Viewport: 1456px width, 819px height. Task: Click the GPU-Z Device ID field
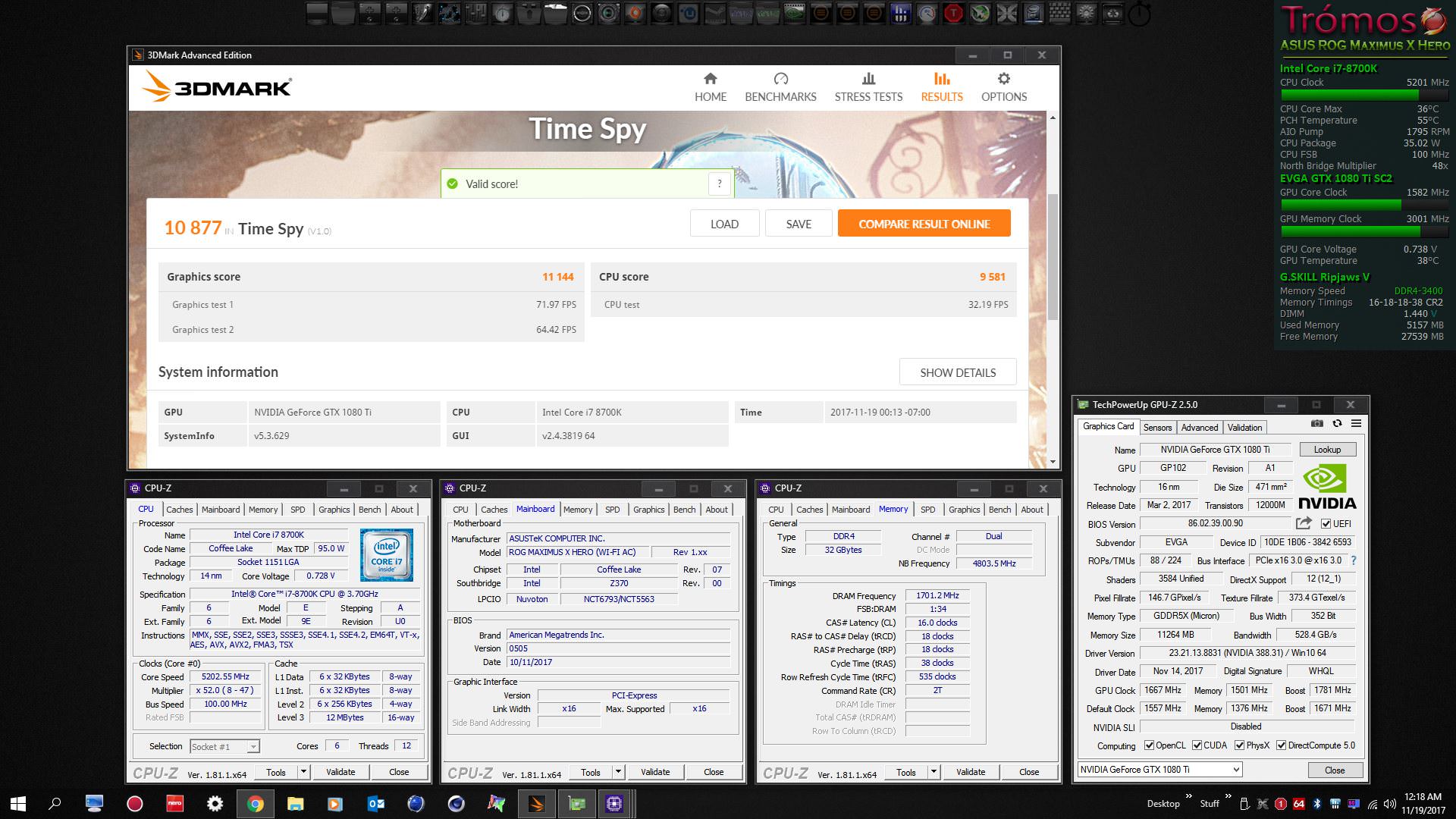(x=1307, y=542)
